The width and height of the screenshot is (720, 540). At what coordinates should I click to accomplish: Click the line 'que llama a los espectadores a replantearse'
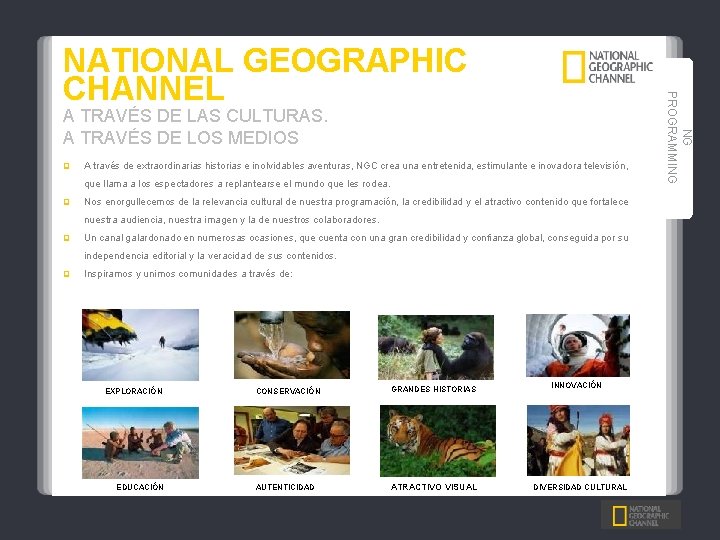tap(237, 184)
